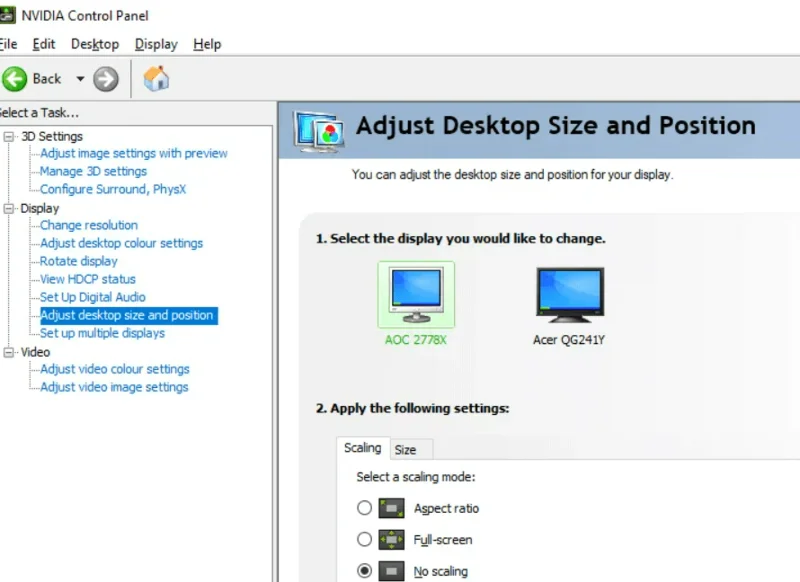Screen dimensions: 800x582
Task: Open View HDCP status
Action: 88,279
